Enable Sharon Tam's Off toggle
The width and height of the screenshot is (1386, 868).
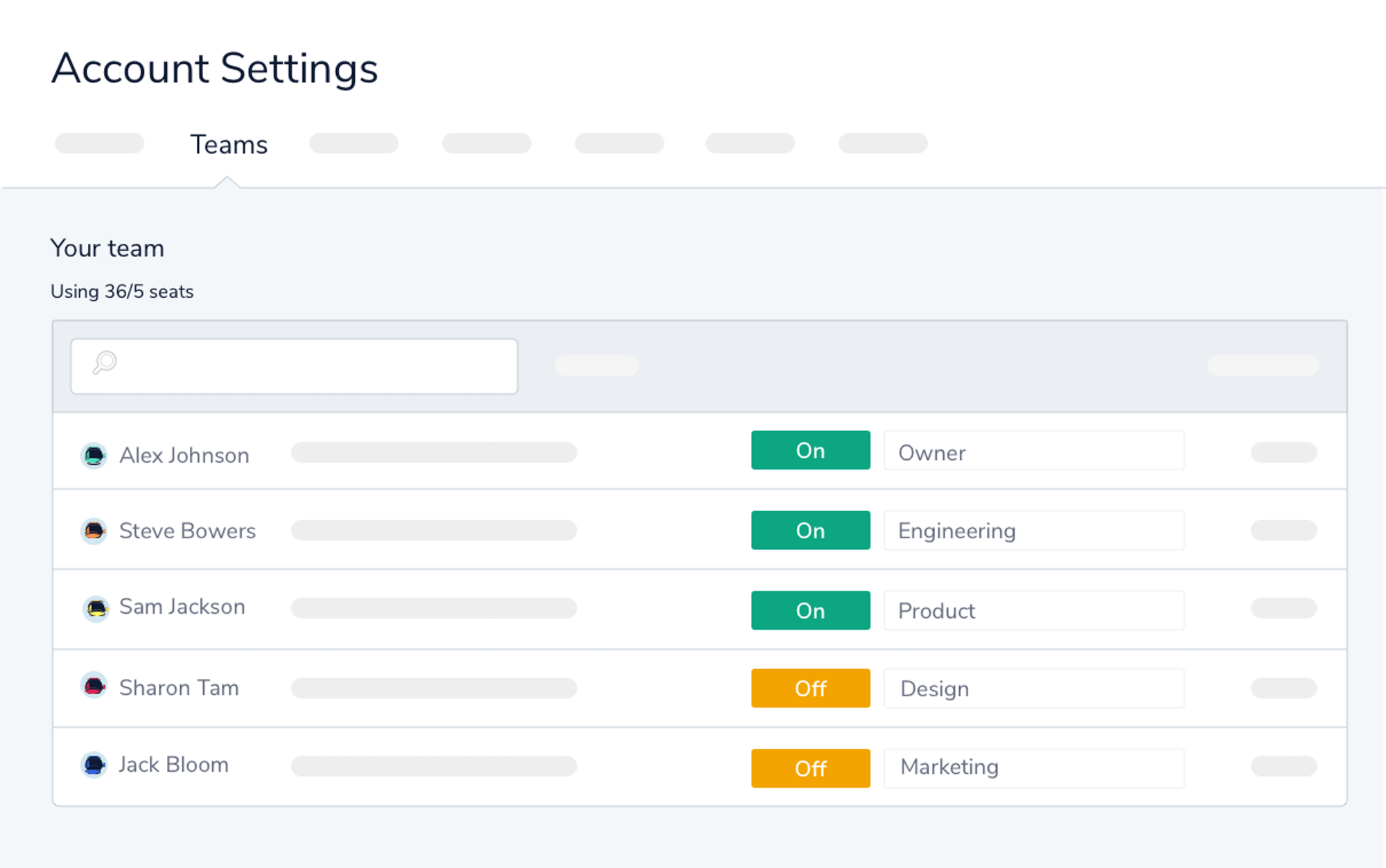tap(810, 689)
